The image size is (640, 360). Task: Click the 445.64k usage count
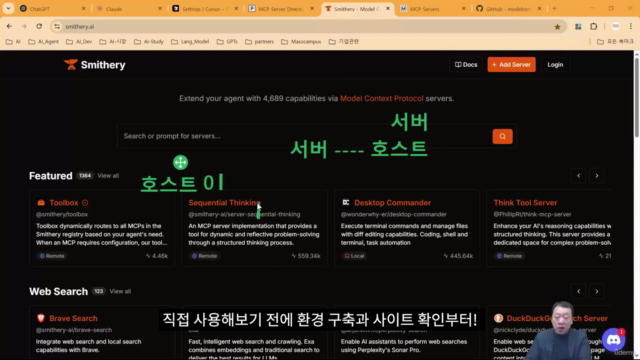(x=458, y=256)
